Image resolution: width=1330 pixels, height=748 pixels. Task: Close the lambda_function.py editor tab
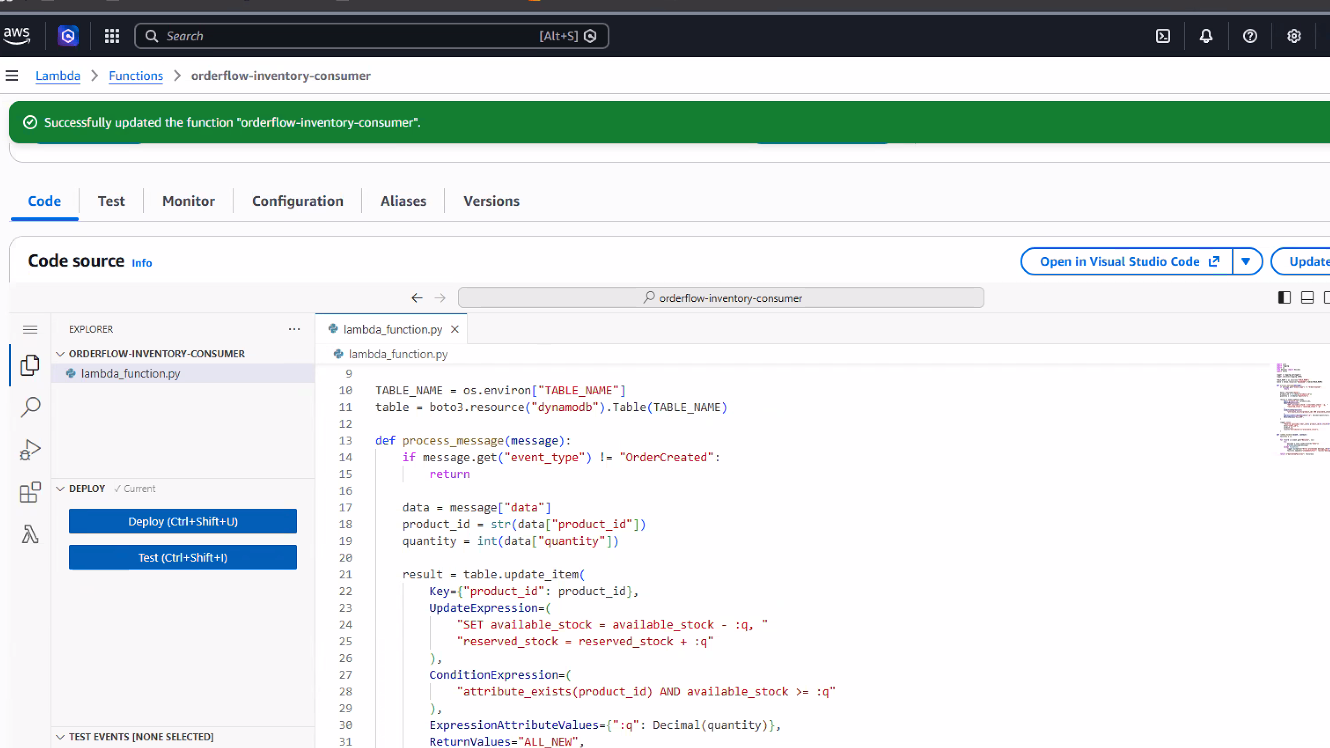pyautogui.click(x=455, y=329)
